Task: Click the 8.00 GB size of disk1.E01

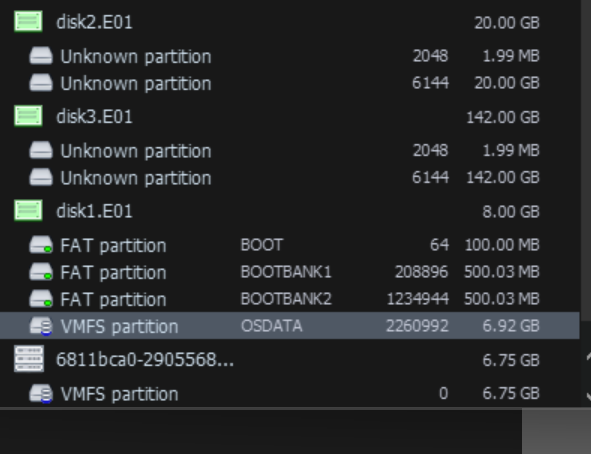Action: (511, 211)
